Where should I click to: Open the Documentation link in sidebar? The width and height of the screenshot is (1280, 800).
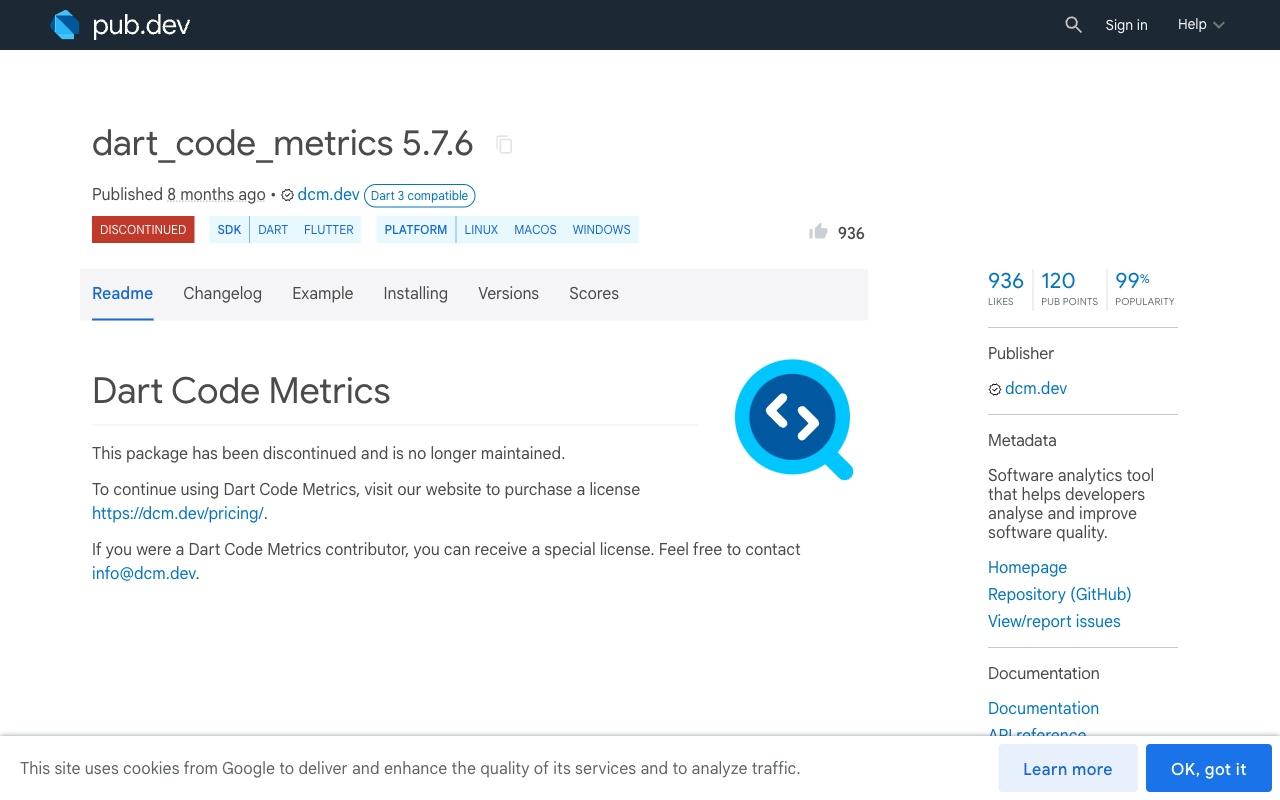click(x=1043, y=708)
